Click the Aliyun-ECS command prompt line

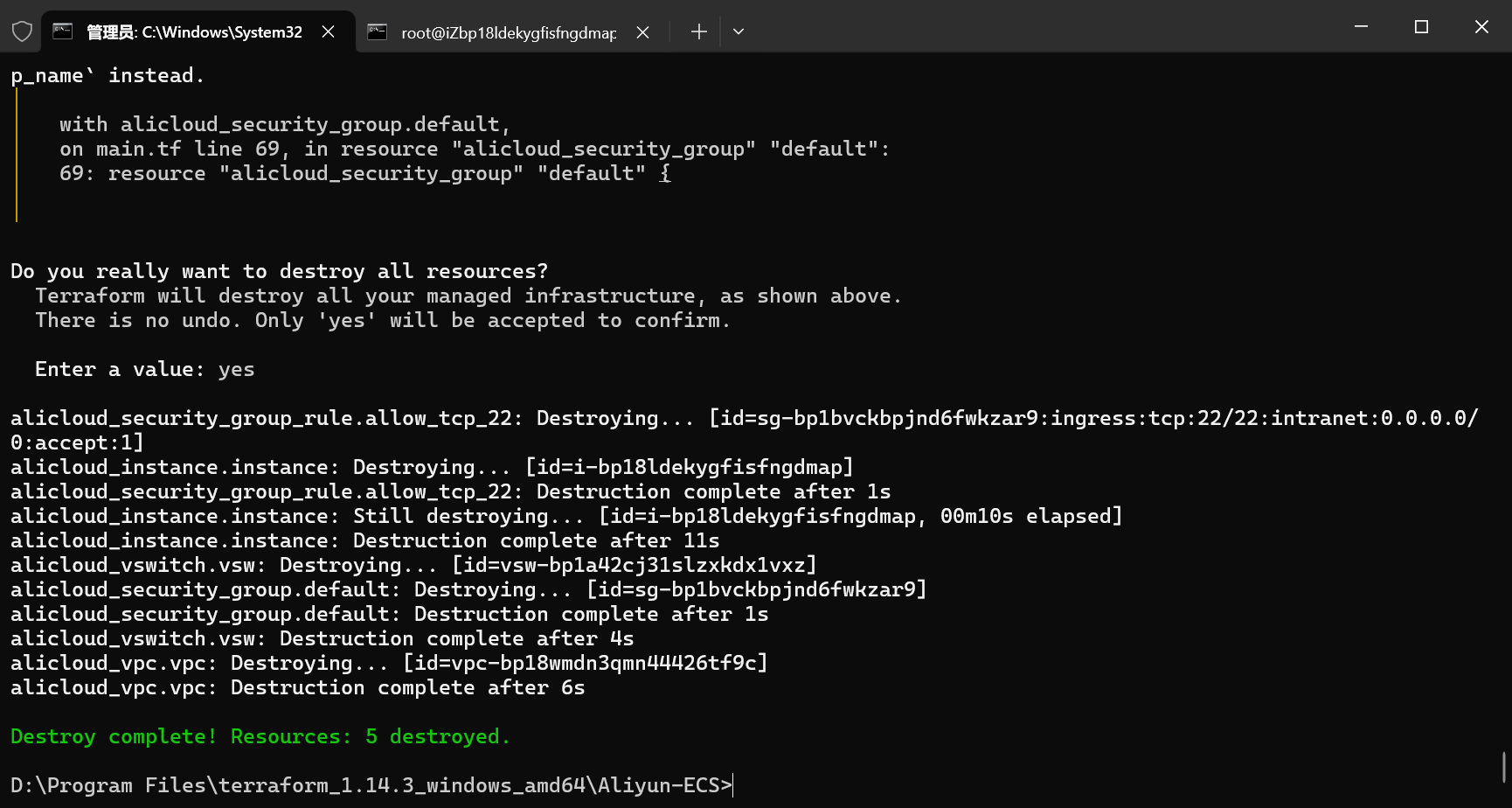[x=371, y=785]
